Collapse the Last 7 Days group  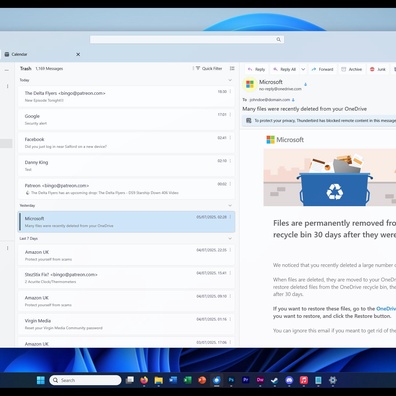coord(230,239)
